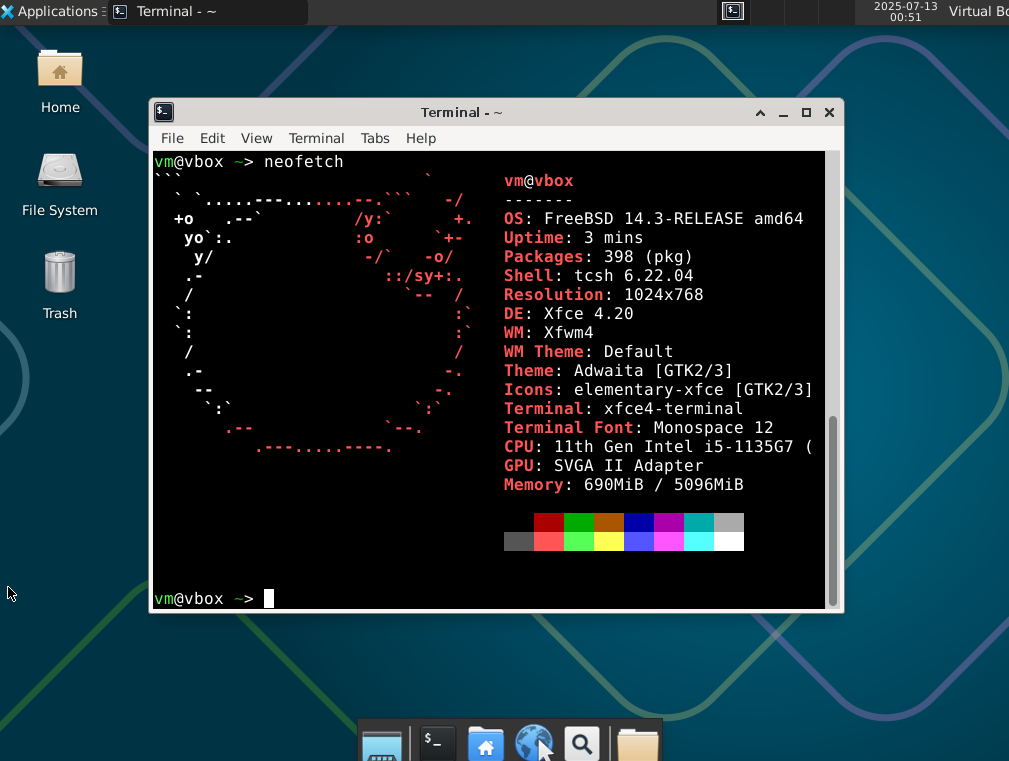The height and width of the screenshot is (761, 1009).
Task: Open the window menu icon in the Terminal title bar
Action: (164, 113)
